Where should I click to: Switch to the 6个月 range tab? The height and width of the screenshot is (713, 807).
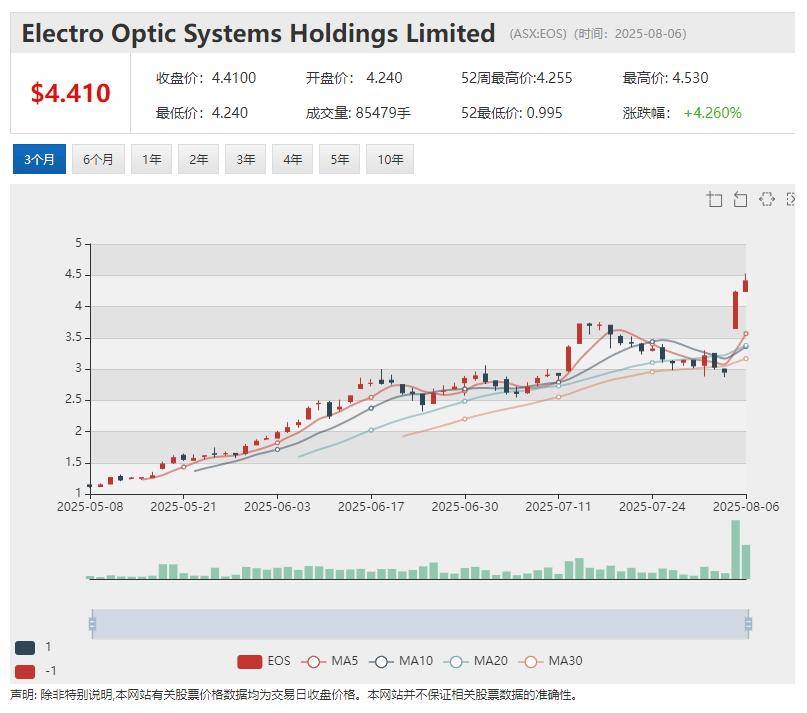tap(98, 159)
